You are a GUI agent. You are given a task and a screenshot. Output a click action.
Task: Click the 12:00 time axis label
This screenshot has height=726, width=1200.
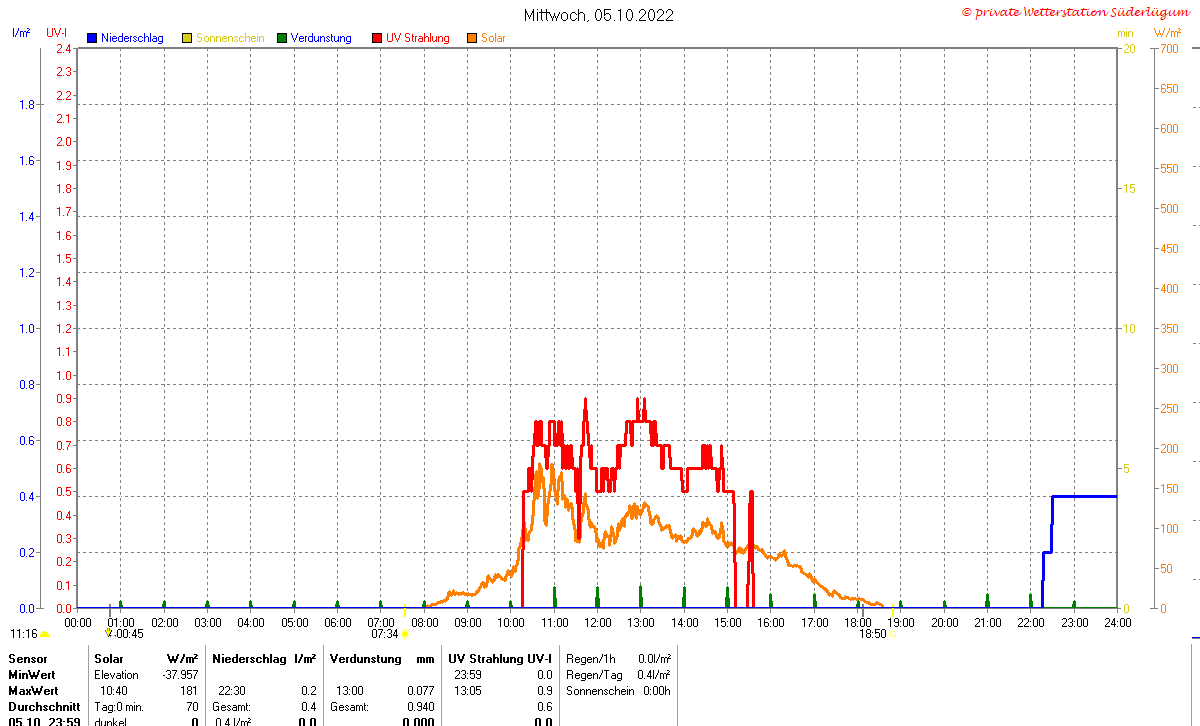click(598, 622)
